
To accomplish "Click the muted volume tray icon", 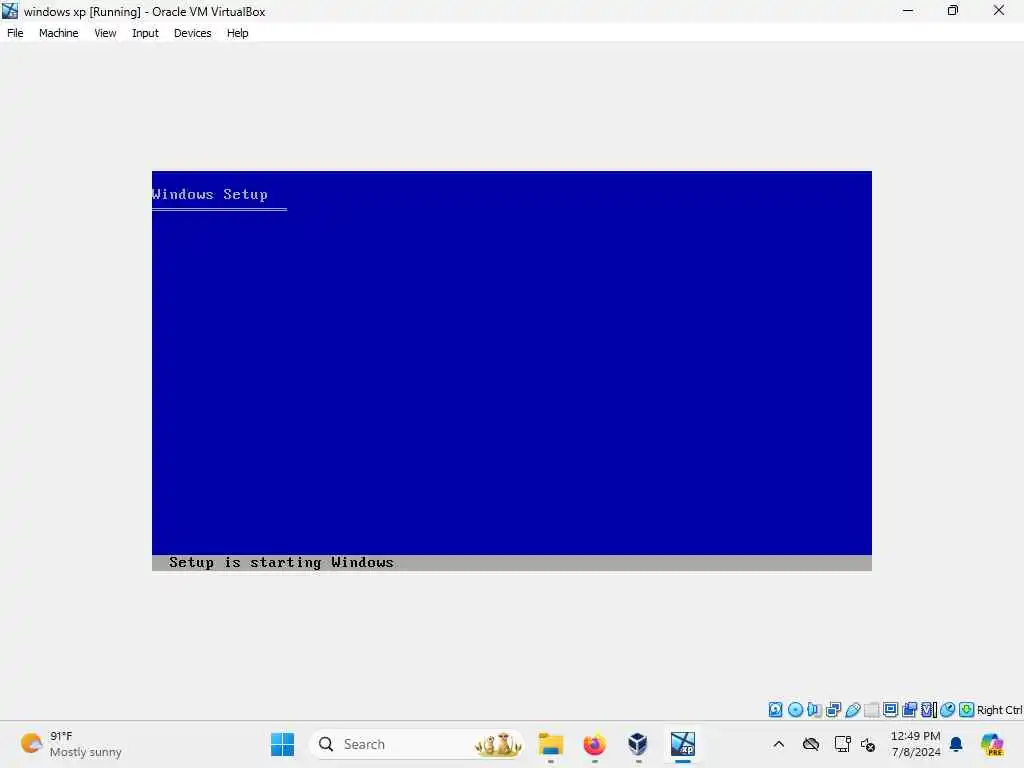I will 868,744.
